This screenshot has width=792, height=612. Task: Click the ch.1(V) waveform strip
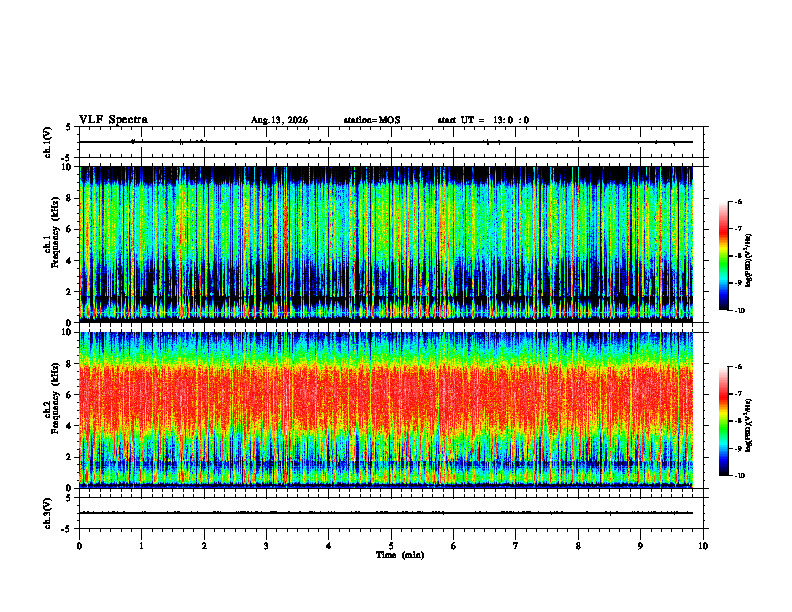pyautogui.click(x=391, y=142)
